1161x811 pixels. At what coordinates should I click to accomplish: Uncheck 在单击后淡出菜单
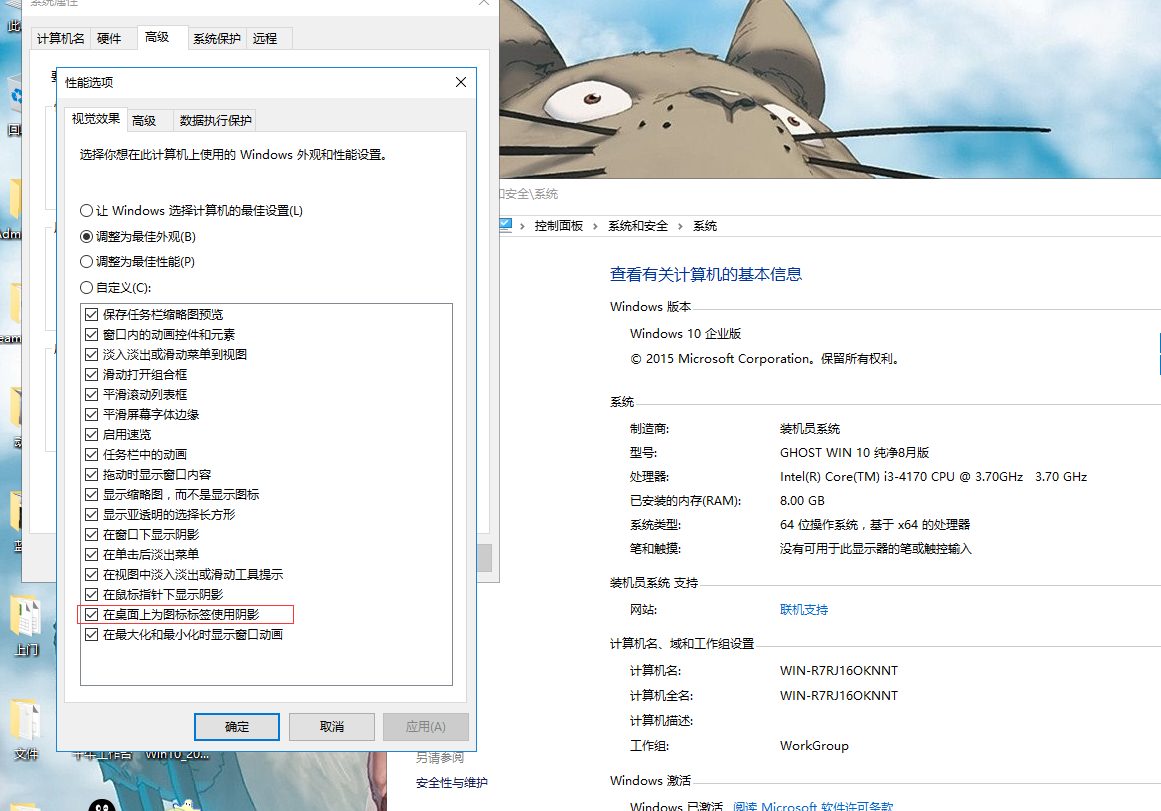point(92,555)
